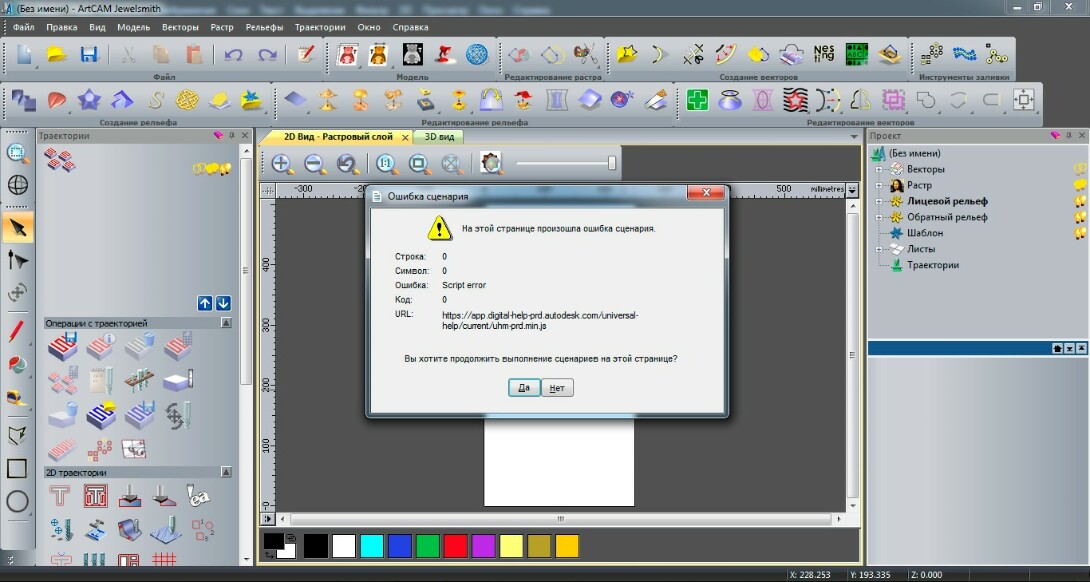Select the red color swatch

[455, 546]
